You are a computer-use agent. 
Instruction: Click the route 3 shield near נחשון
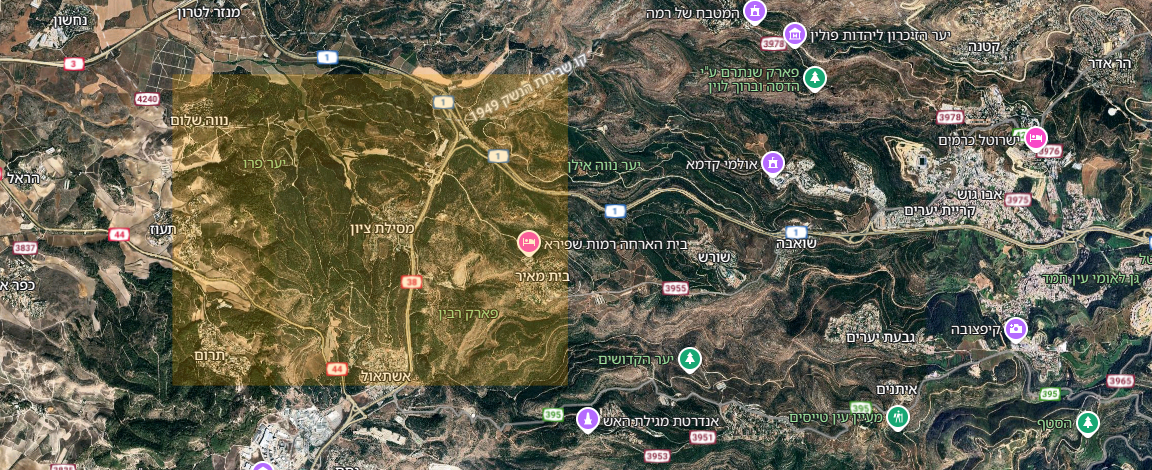point(73,64)
